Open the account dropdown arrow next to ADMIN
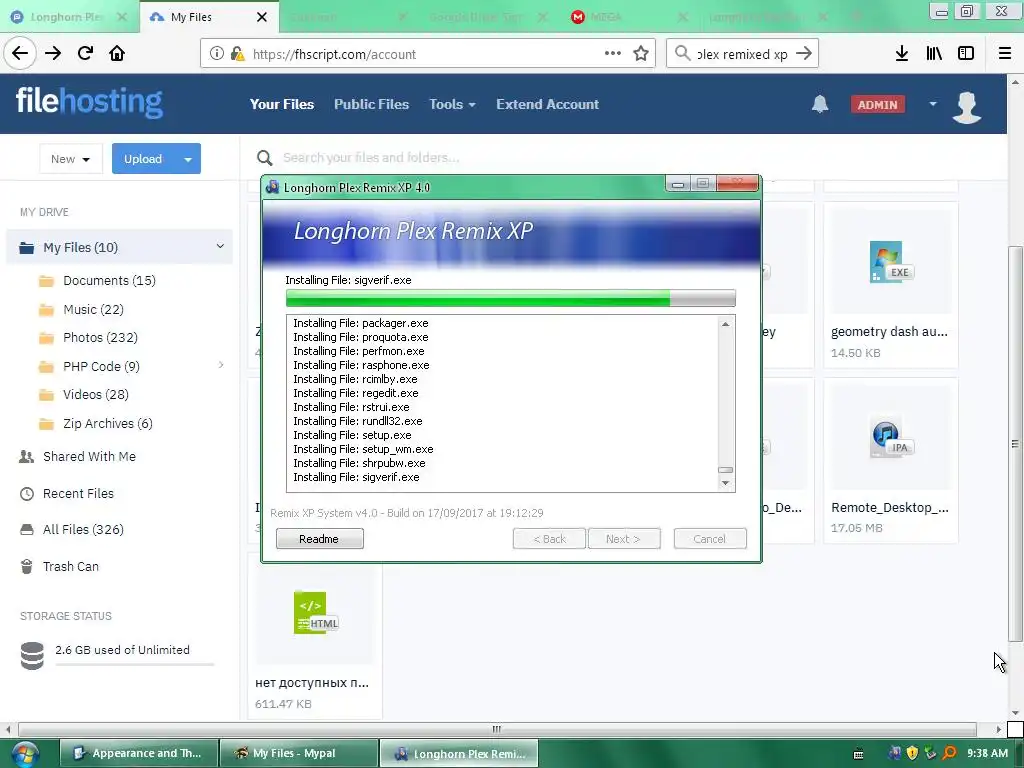The height and width of the screenshot is (768, 1024). coord(933,104)
